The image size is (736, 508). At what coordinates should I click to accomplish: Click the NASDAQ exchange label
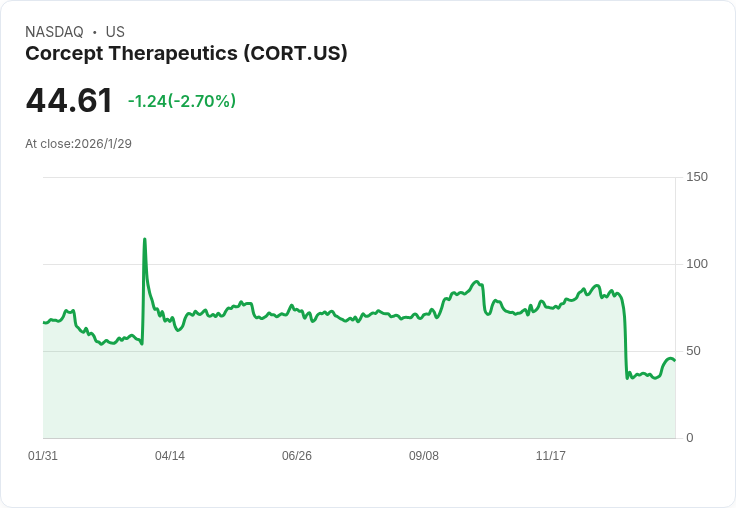54,32
